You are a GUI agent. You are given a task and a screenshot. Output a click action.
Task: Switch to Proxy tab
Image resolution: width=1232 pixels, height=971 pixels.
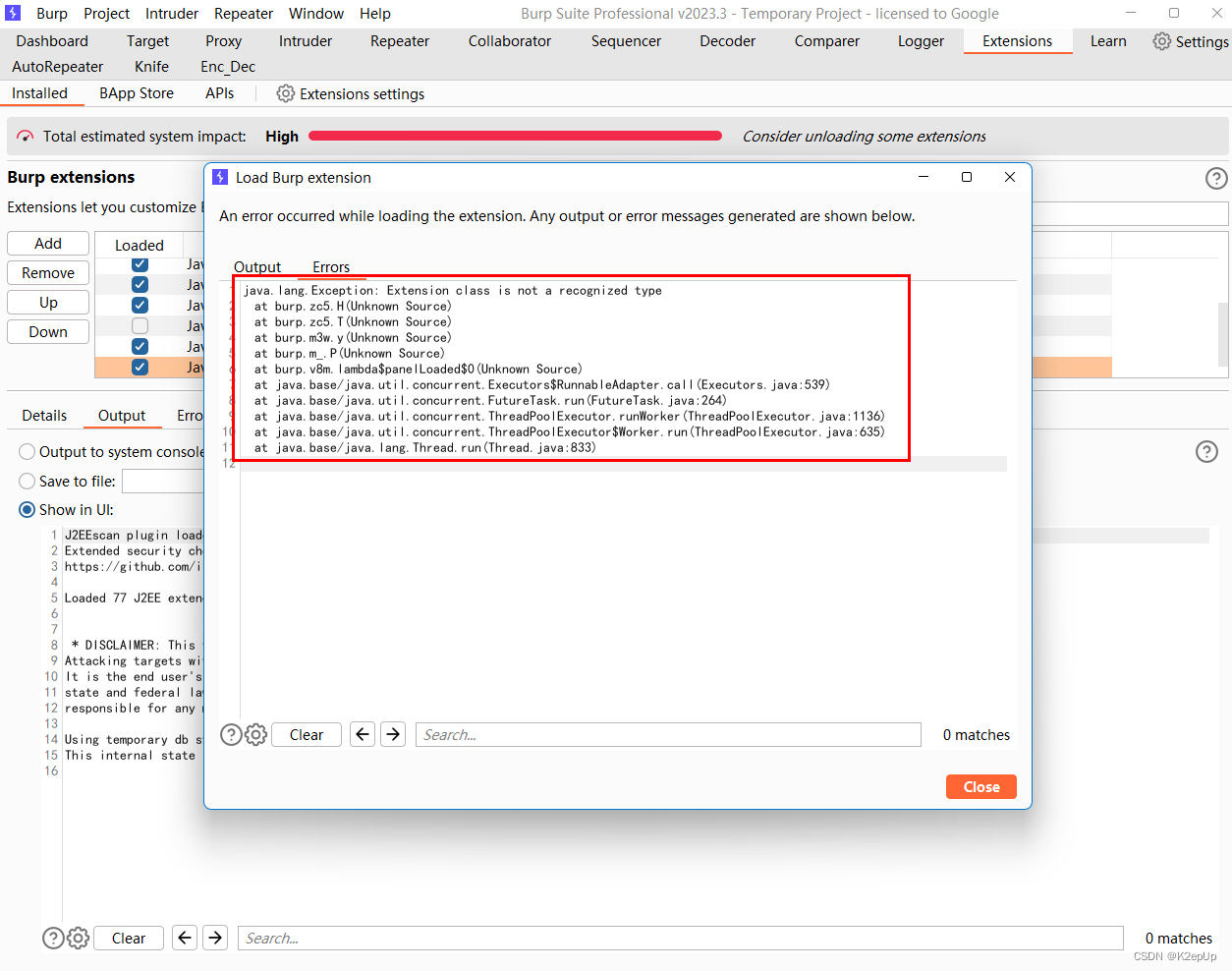tap(223, 41)
